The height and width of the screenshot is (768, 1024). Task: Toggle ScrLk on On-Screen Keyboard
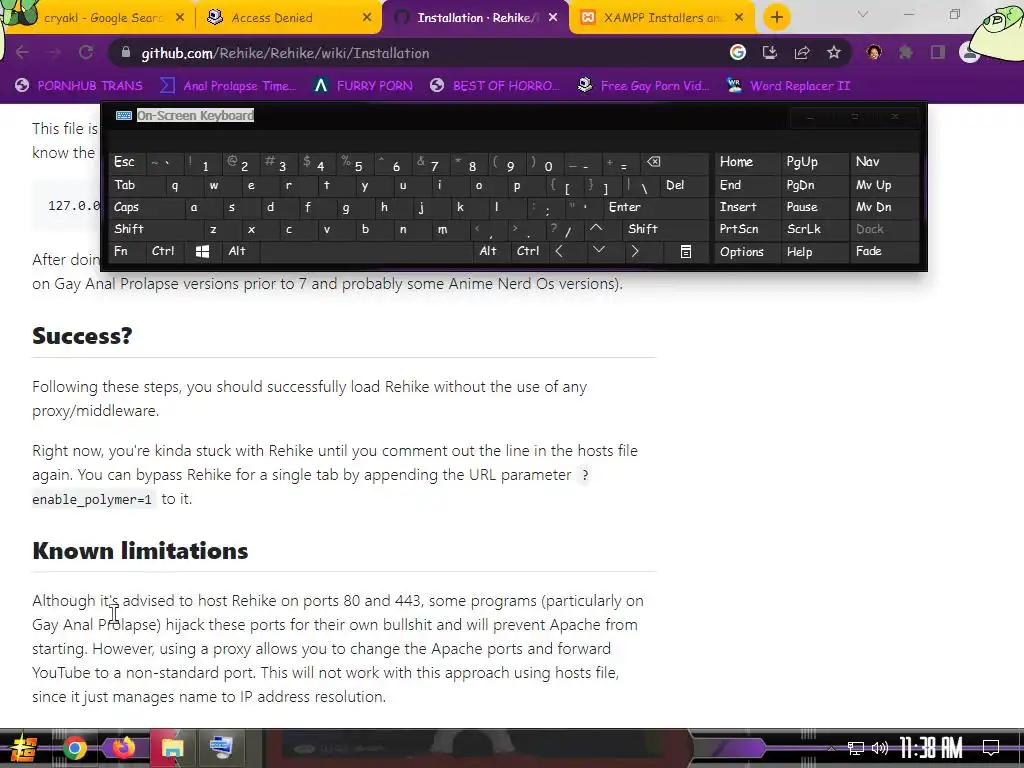coord(815,229)
